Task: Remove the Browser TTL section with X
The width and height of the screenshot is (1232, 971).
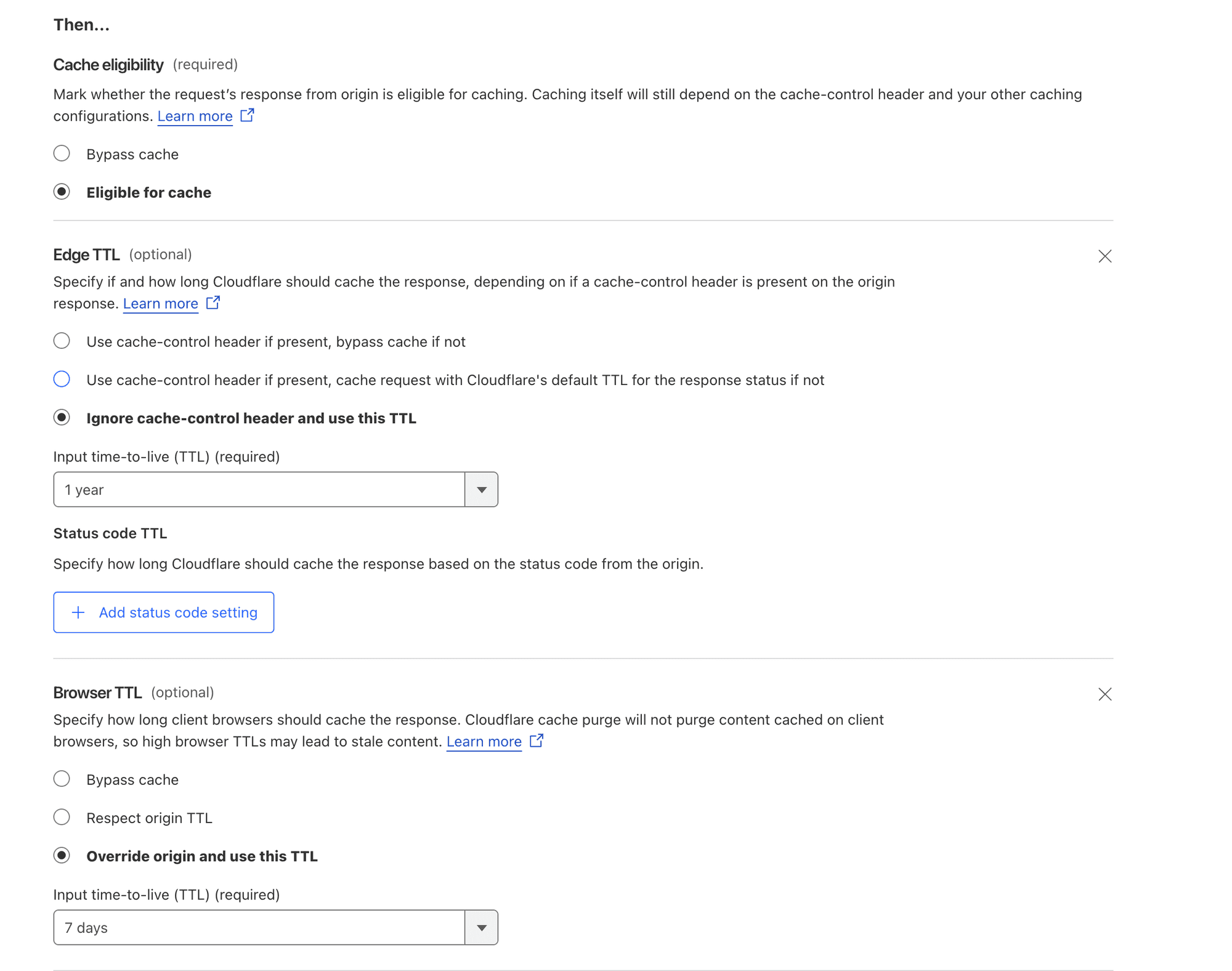Action: click(1104, 694)
